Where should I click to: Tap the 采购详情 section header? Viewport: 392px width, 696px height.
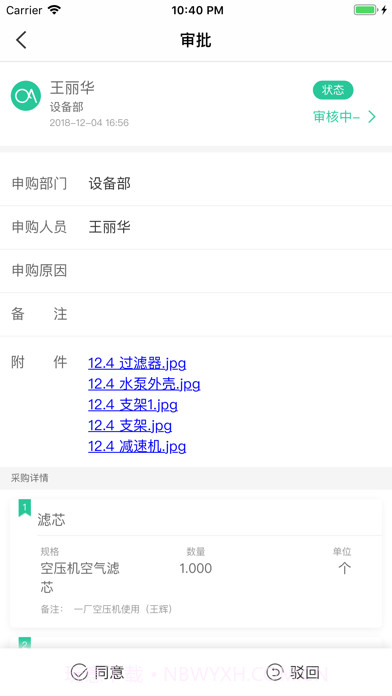[30, 478]
